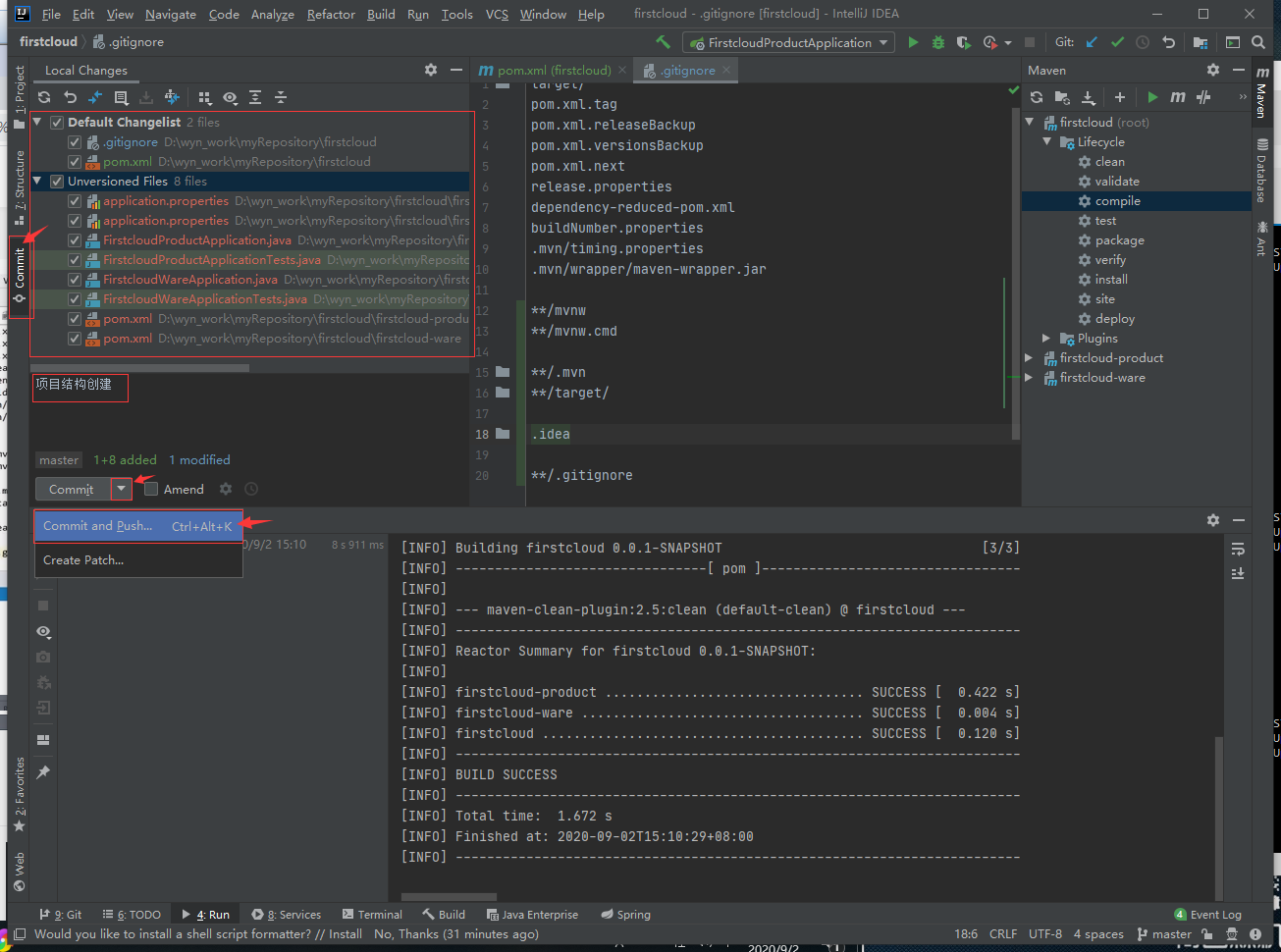
Task: Uncheck .gitignore file checkbox
Action: click(x=75, y=142)
